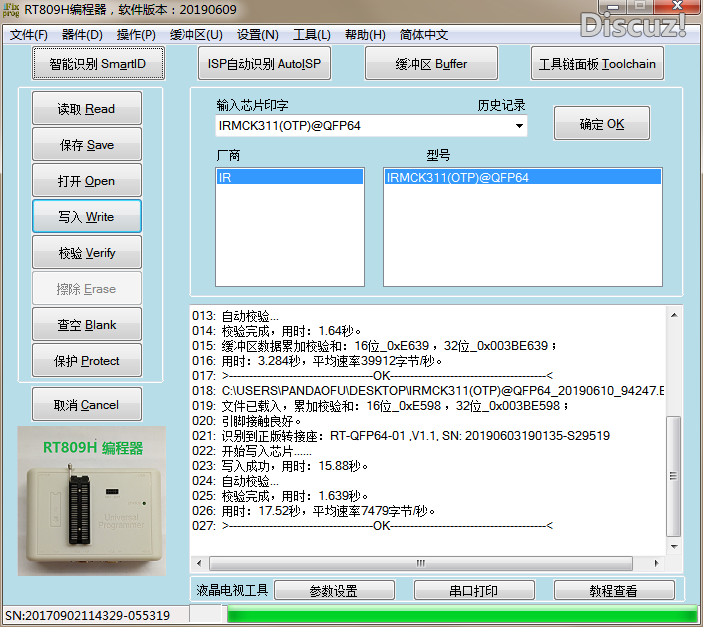The image size is (703, 627).
Task: Click the green progress bar
Action: (x=460, y=614)
